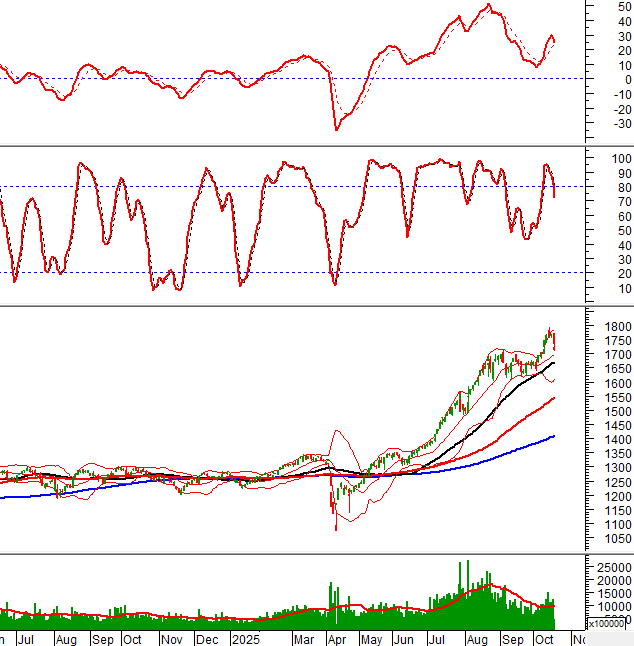
Task: Click right end of black moving average line
Action: point(554,362)
